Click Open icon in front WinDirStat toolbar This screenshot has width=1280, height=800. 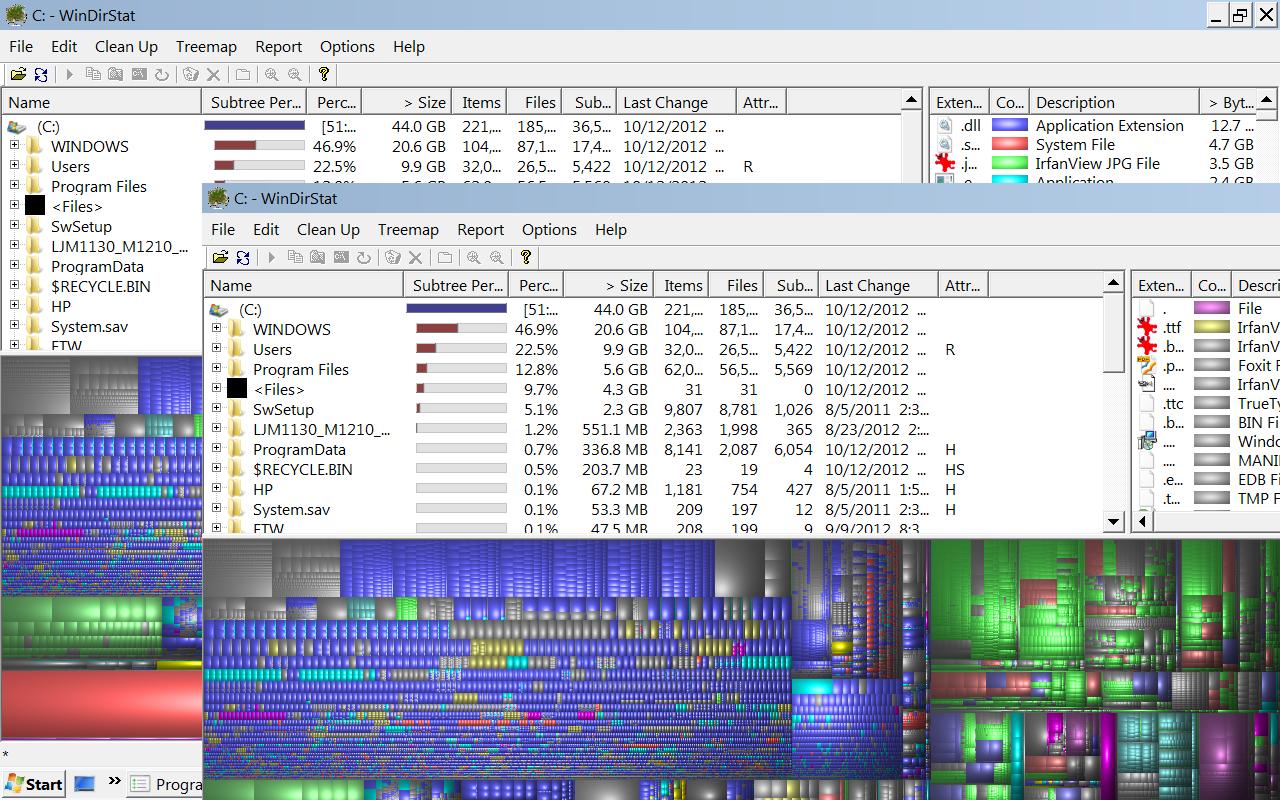(x=221, y=257)
